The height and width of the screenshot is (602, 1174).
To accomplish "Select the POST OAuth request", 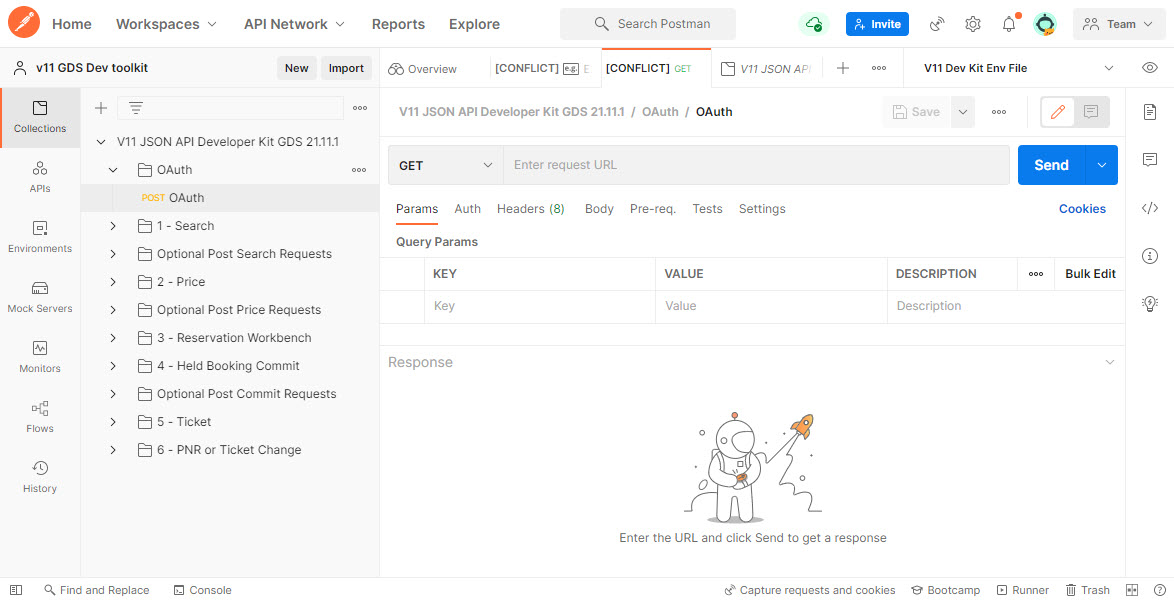I will 230,198.
